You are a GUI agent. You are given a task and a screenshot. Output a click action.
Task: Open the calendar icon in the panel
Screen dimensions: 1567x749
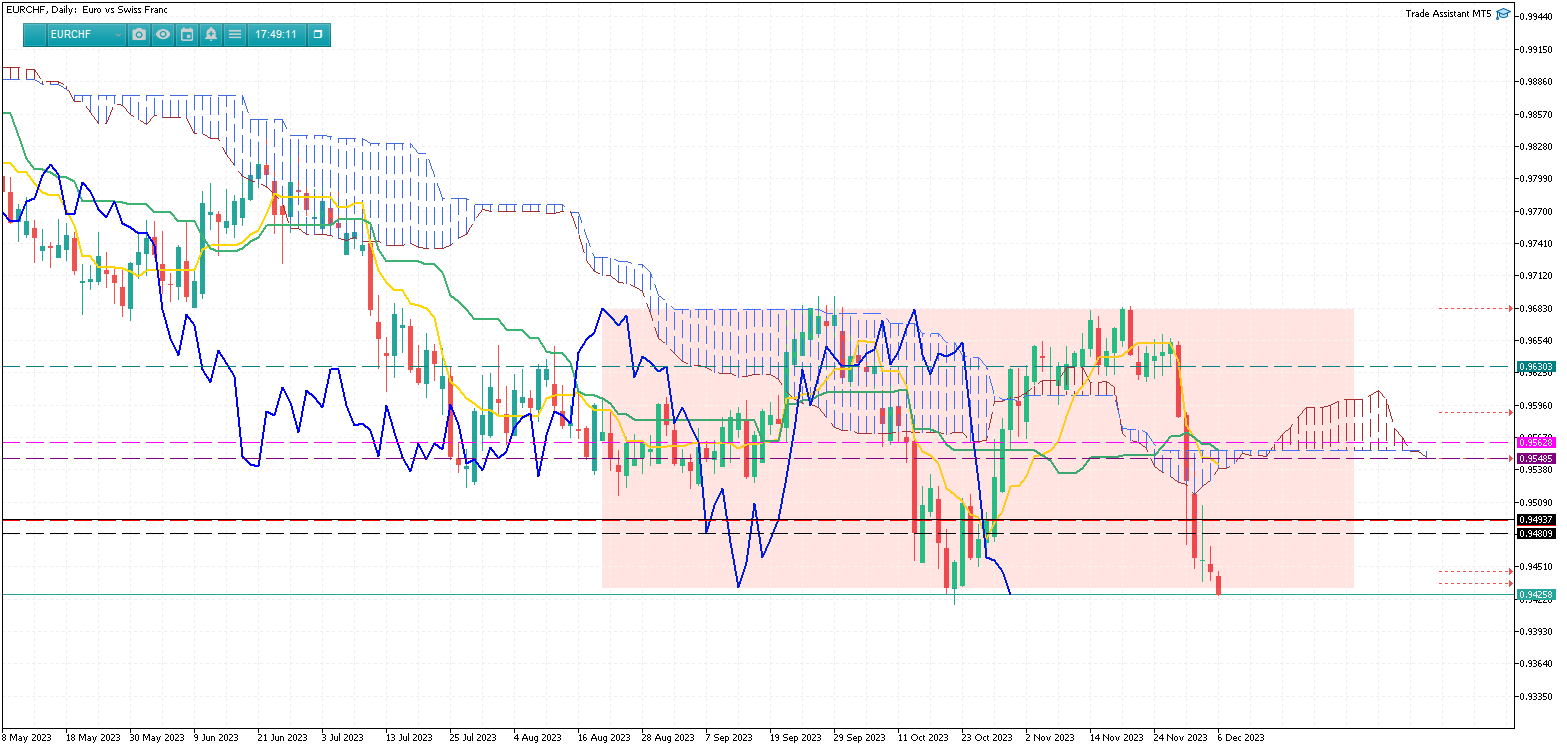click(187, 34)
